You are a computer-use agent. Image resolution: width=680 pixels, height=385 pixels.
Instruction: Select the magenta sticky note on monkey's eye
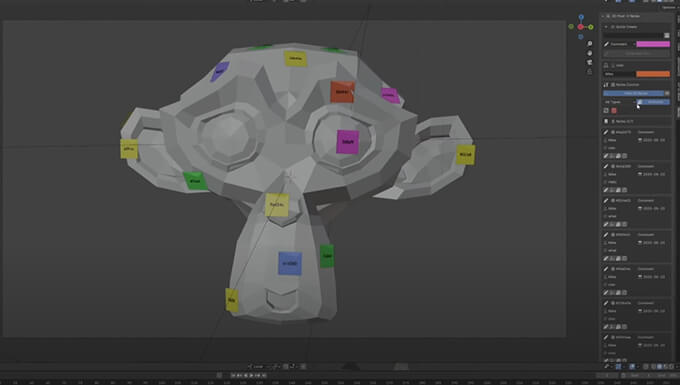[348, 142]
